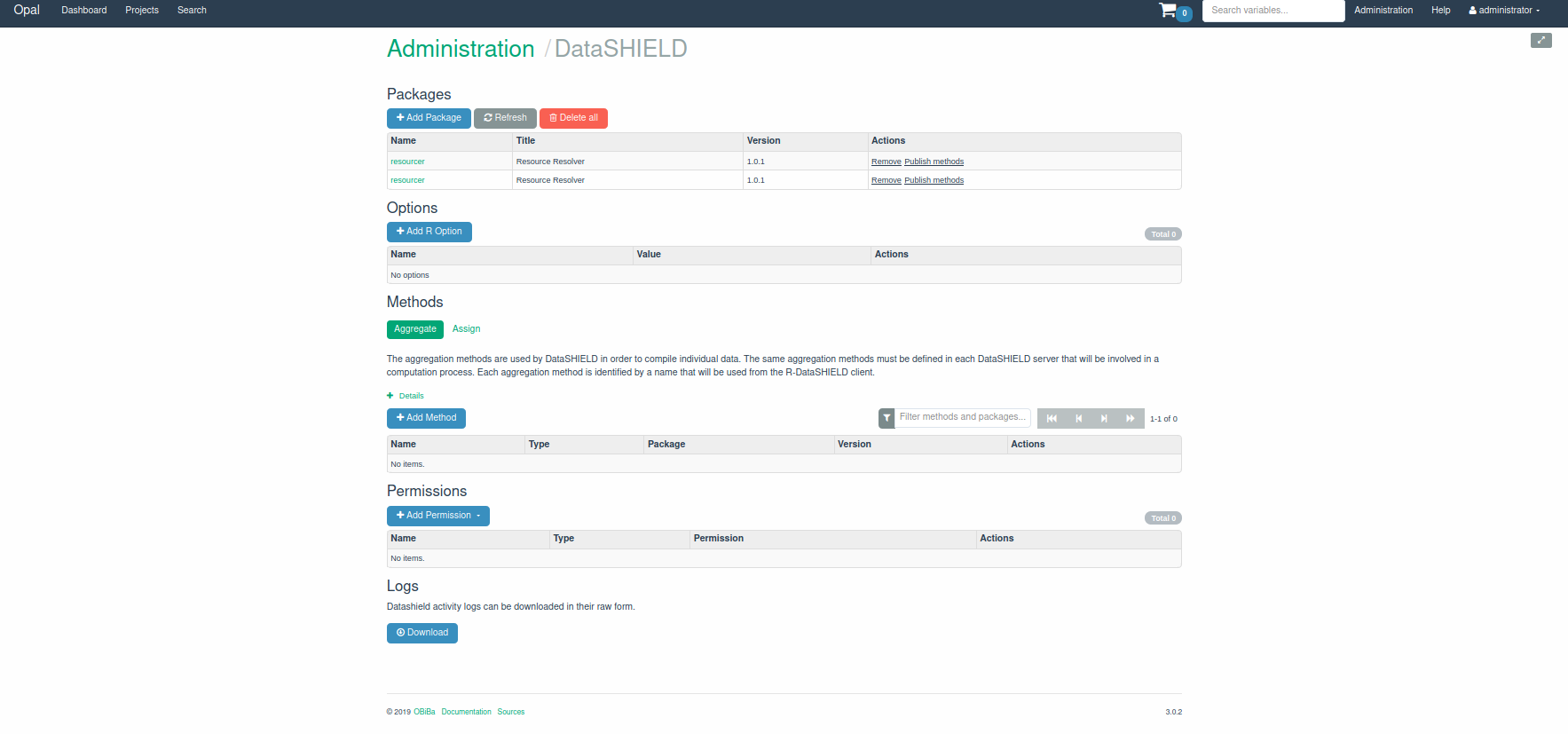This screenshot has width=1568, height=734.
Task: Click the Add R Option button
Action: coord(429,232)
